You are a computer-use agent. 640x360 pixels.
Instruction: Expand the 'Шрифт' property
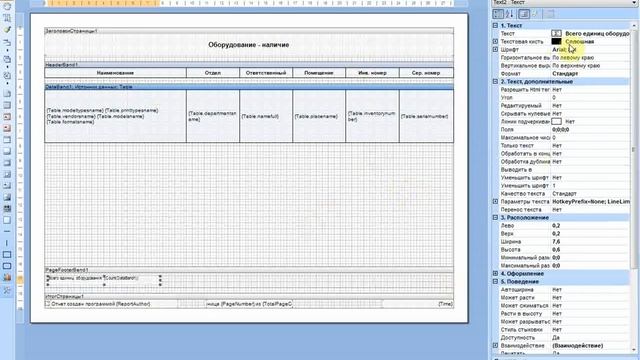coord(495,49)
